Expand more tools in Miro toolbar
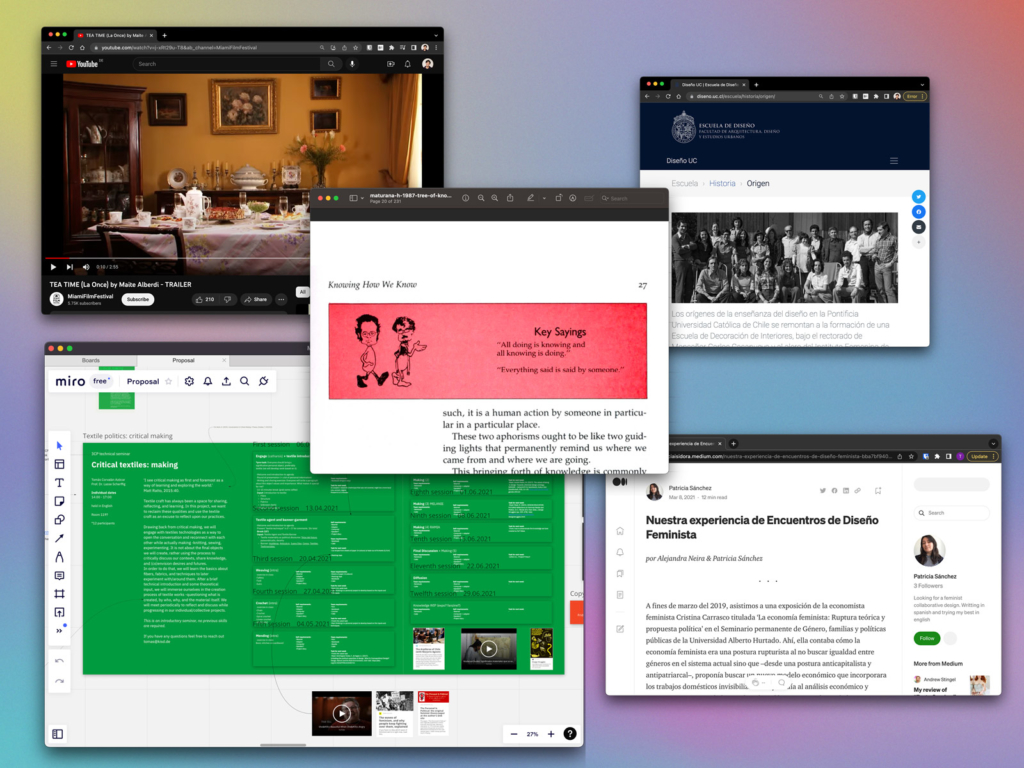Screen dimensions: 1024x768 (x=59, y=631)
